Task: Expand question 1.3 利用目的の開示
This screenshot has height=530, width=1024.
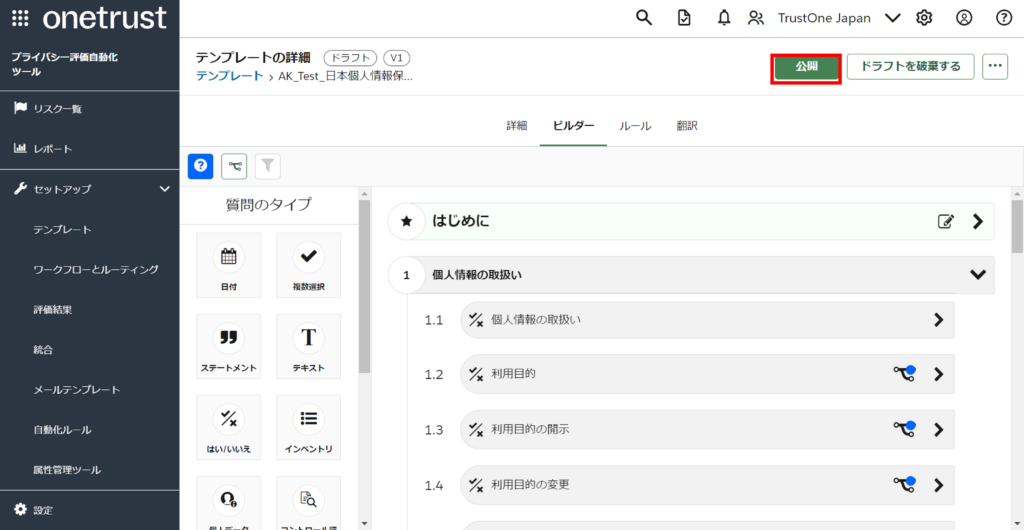Action: 938,429
